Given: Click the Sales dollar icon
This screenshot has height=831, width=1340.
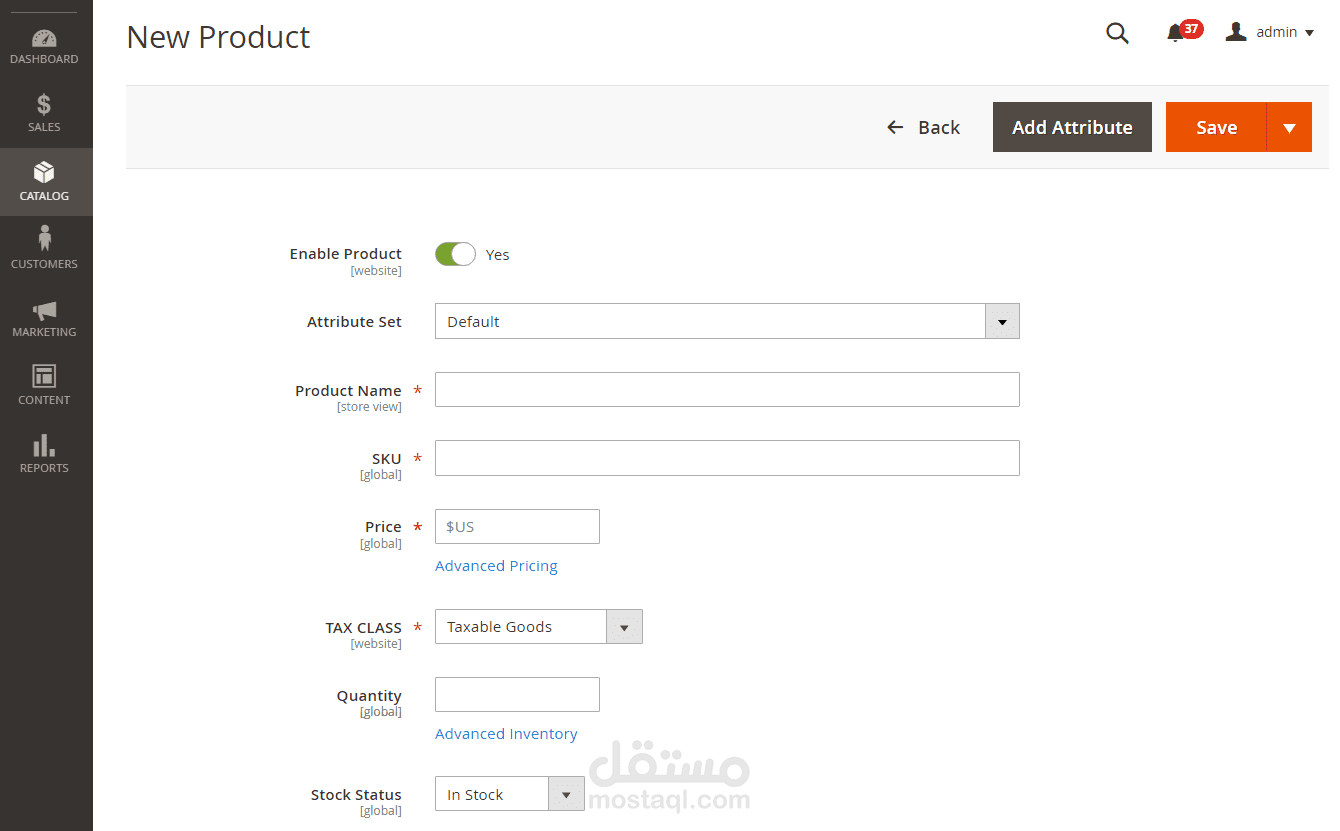Looking at the screenshot, I should [44, 105].
